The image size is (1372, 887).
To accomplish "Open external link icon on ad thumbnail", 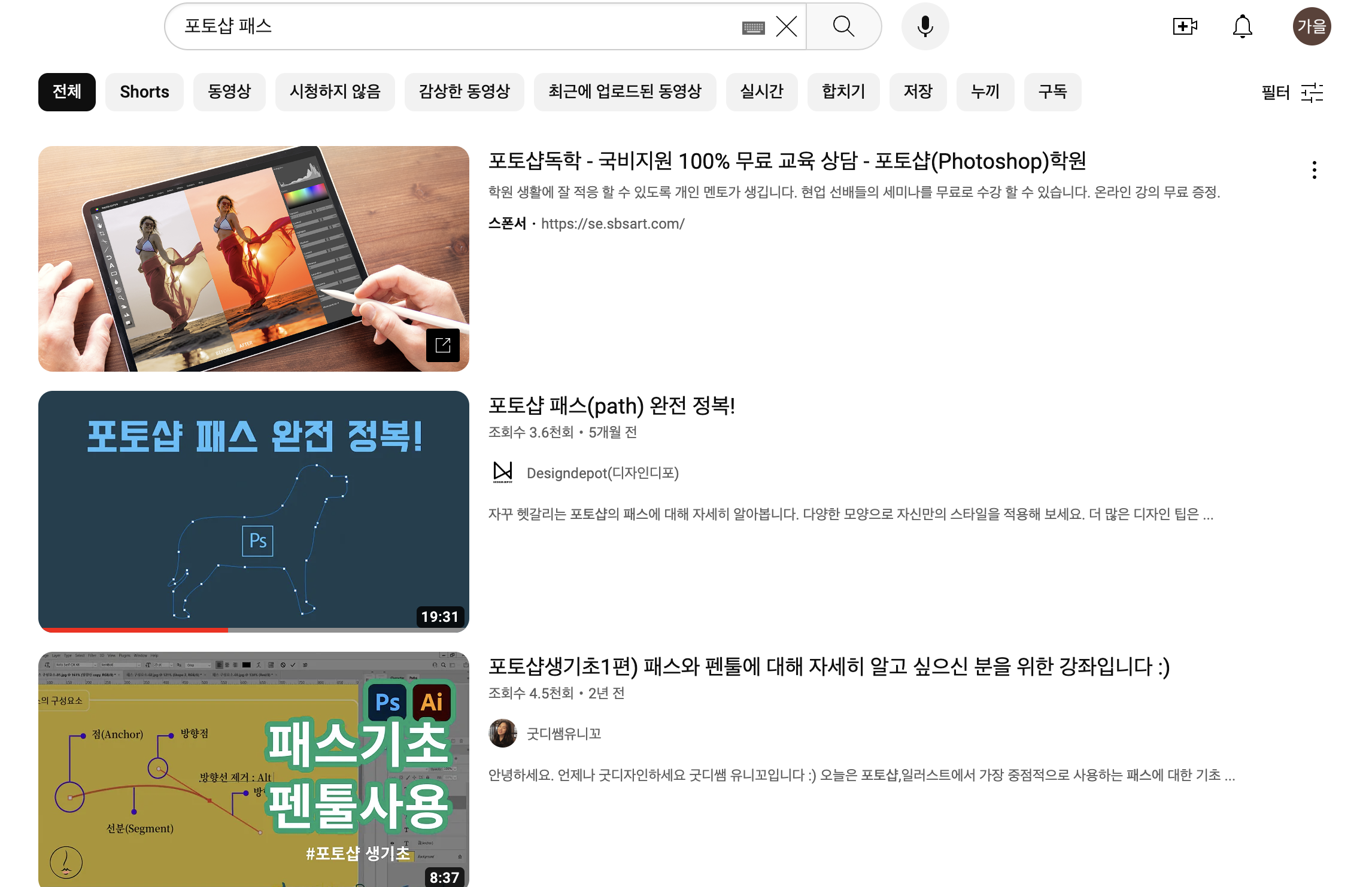I will [x=443, y=345].
